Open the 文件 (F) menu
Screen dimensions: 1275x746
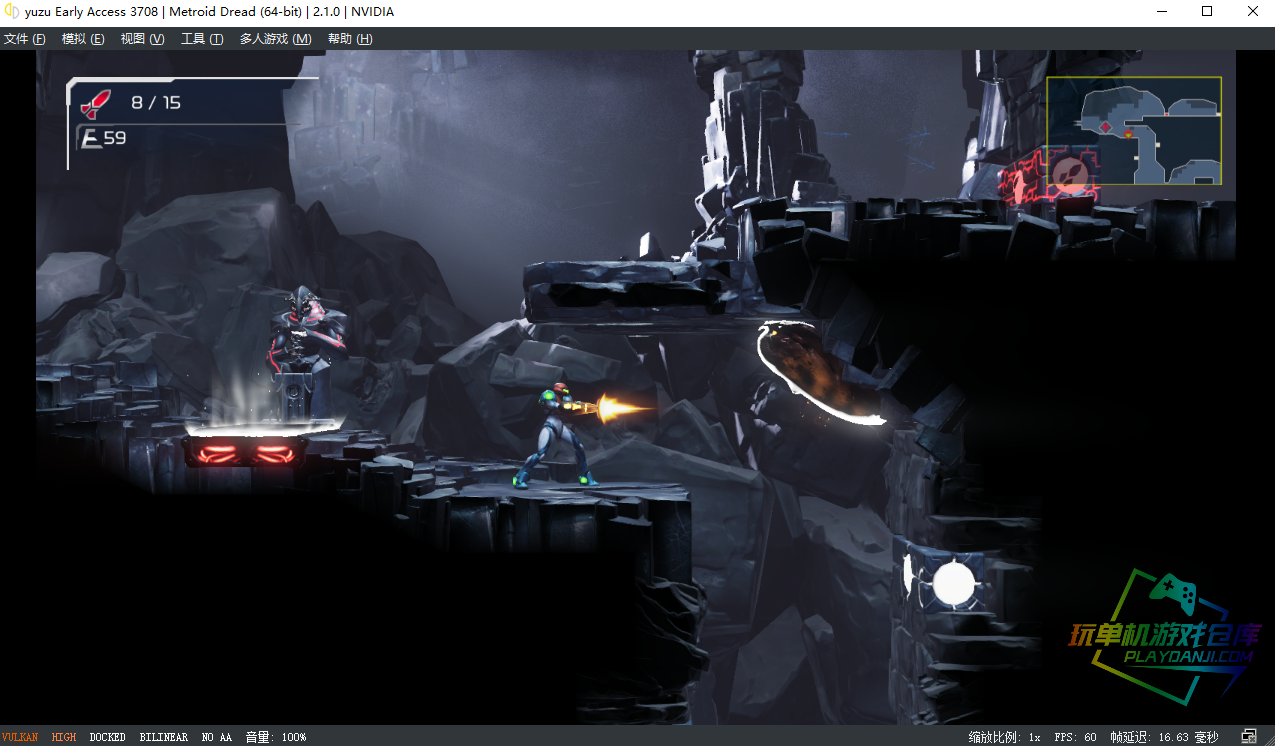(25, 39)
